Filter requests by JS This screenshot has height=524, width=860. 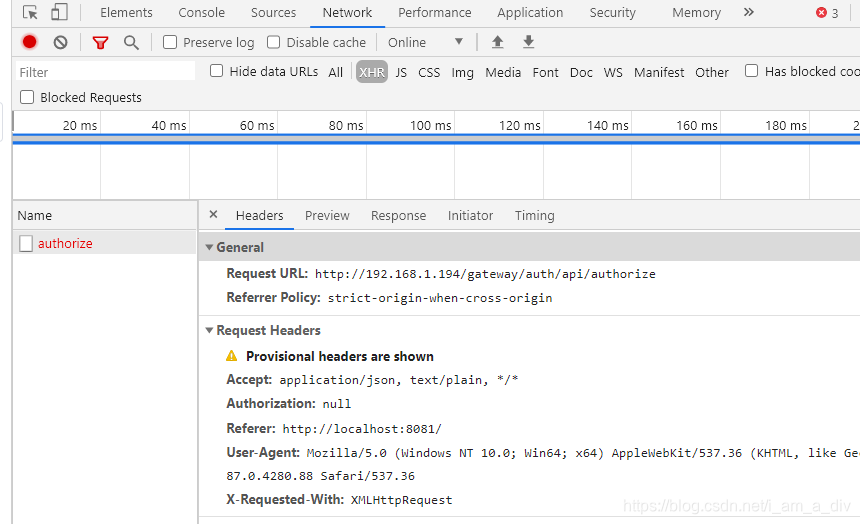(401, 72)
